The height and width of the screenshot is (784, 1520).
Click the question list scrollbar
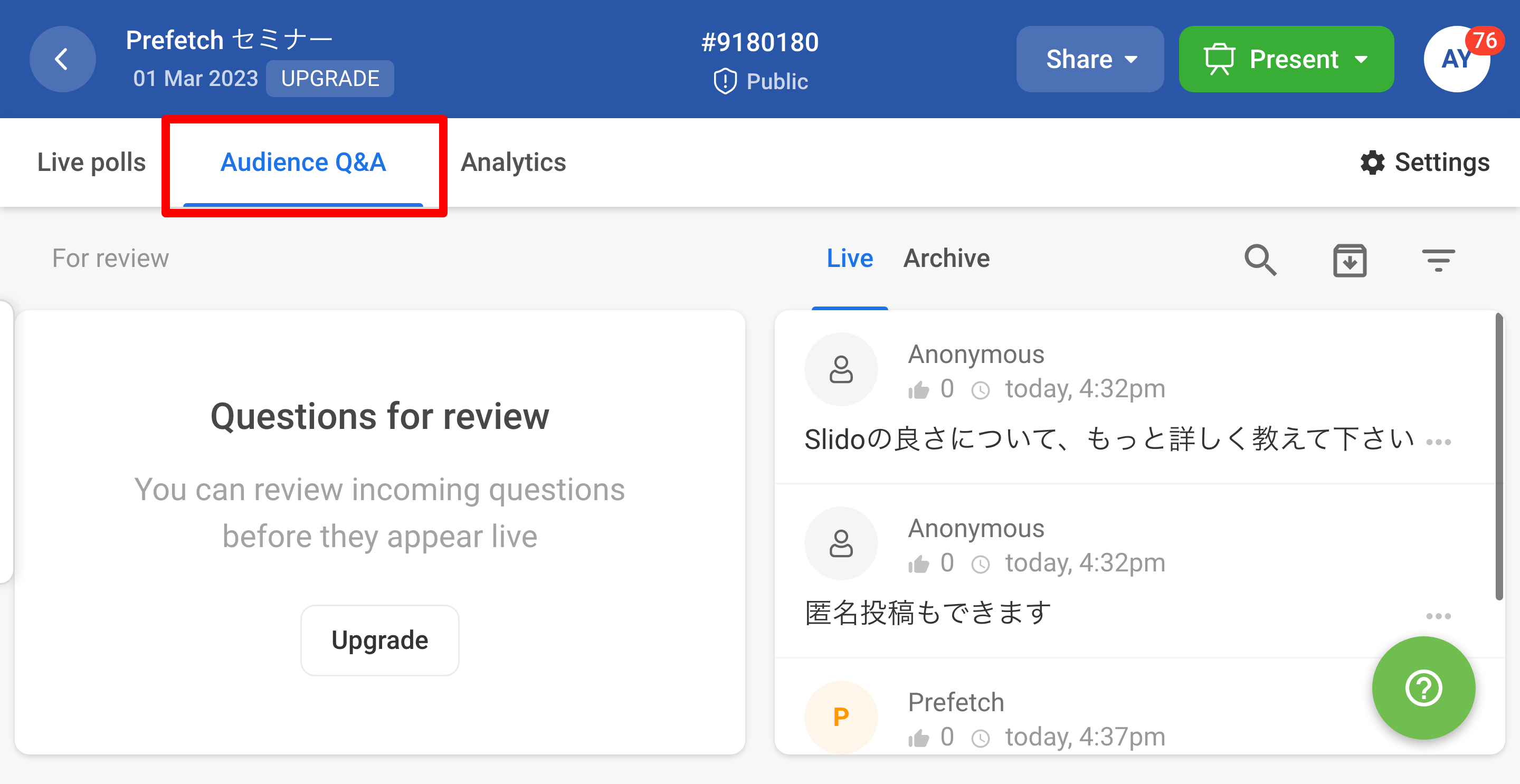[1498, 457]
